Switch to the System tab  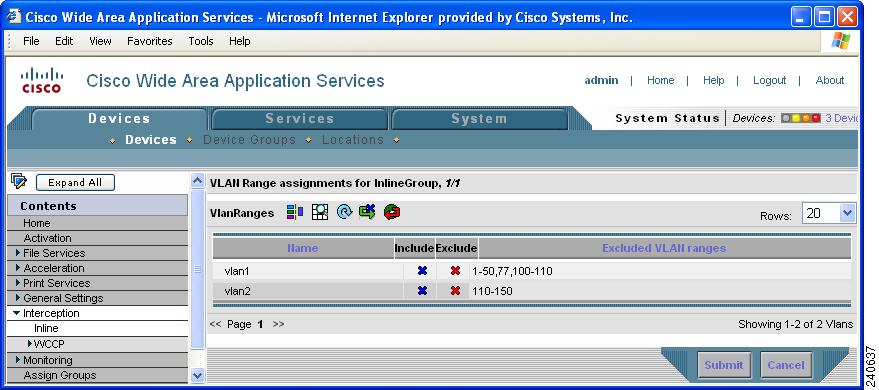click(x=479, y=119)
